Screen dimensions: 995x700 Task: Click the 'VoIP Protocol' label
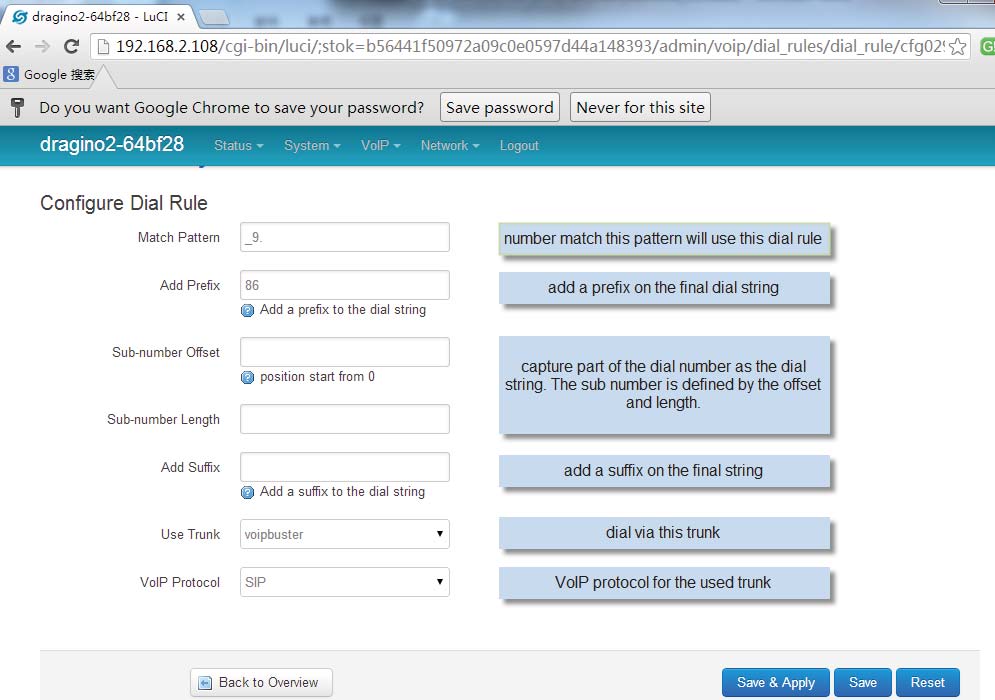pos(180,583)
